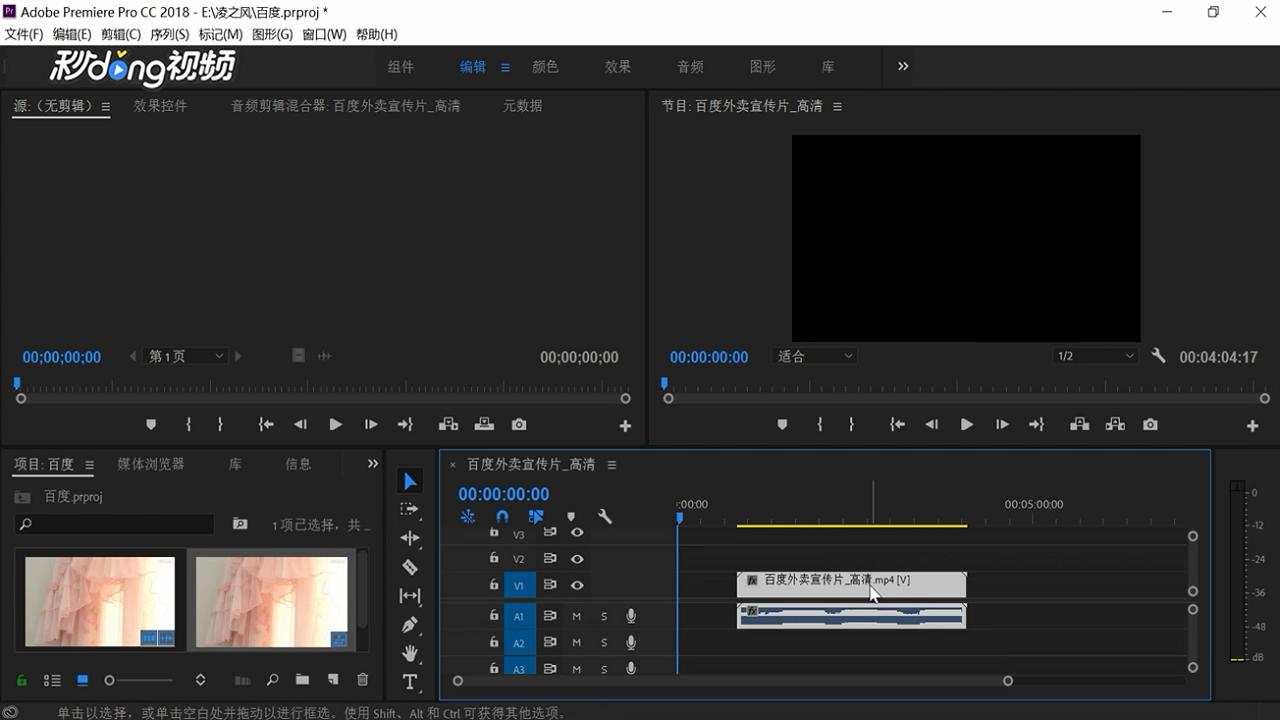Create a new bin in project panel
The image size is (1280, 720).
click(x=302, y=680)
